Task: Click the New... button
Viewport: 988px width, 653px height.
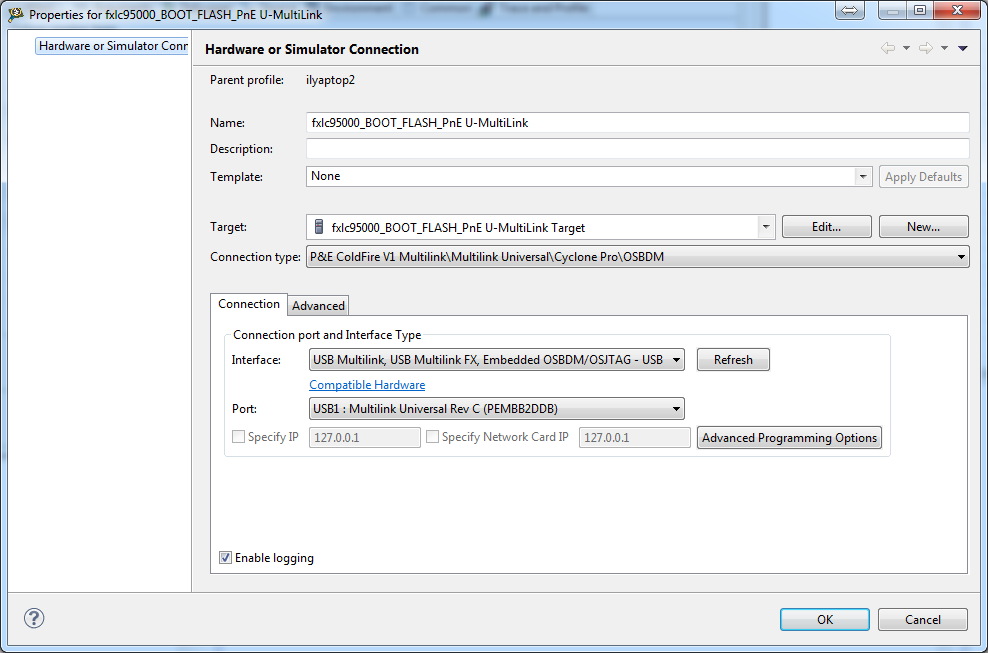Action: click(923, 227)
